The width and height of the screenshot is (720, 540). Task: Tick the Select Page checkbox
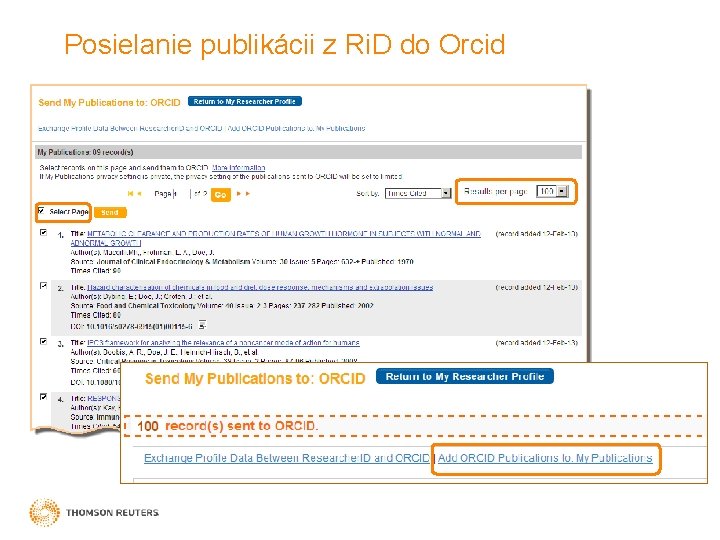(x=41, y=211)
